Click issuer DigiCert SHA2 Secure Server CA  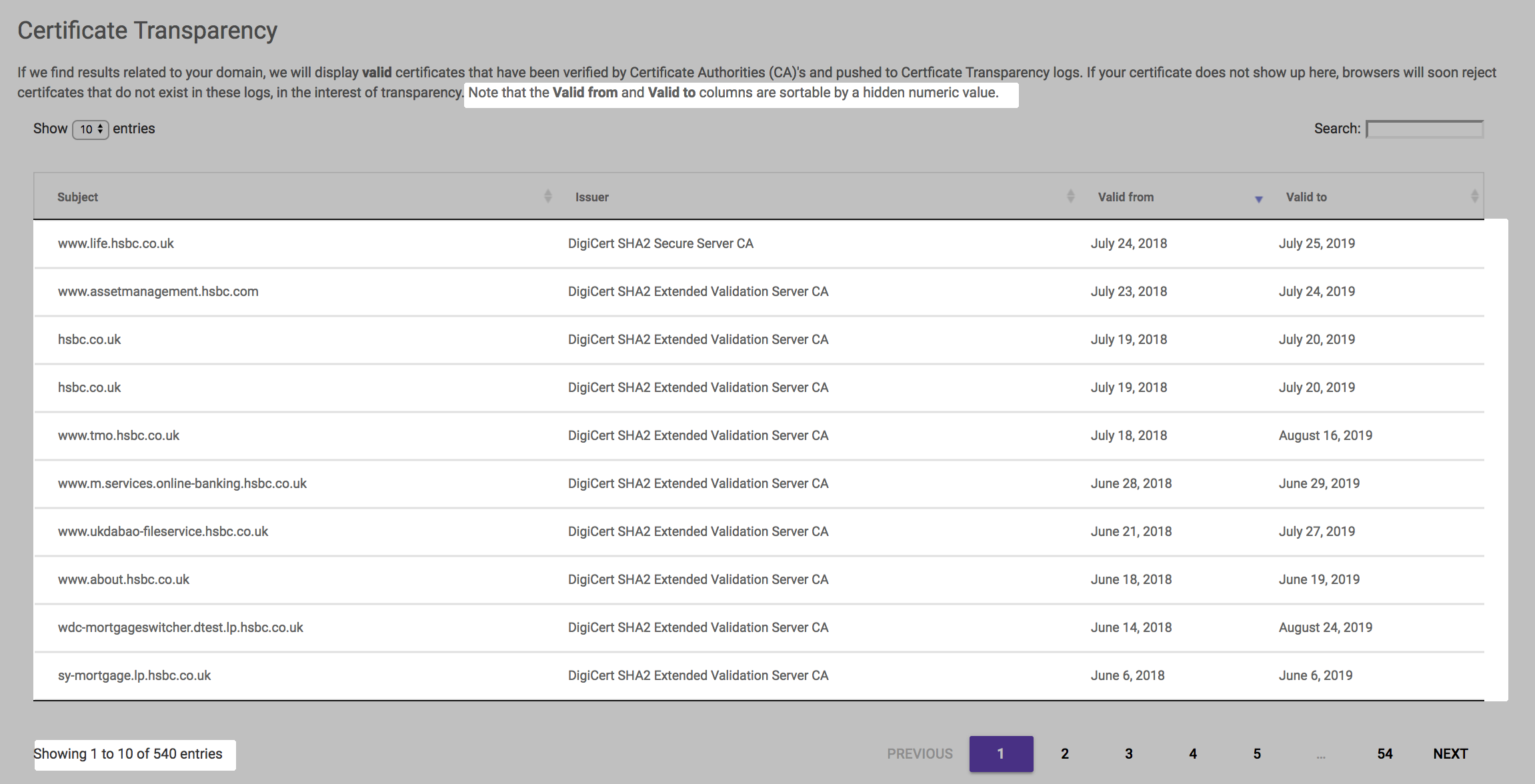(661, 244)
